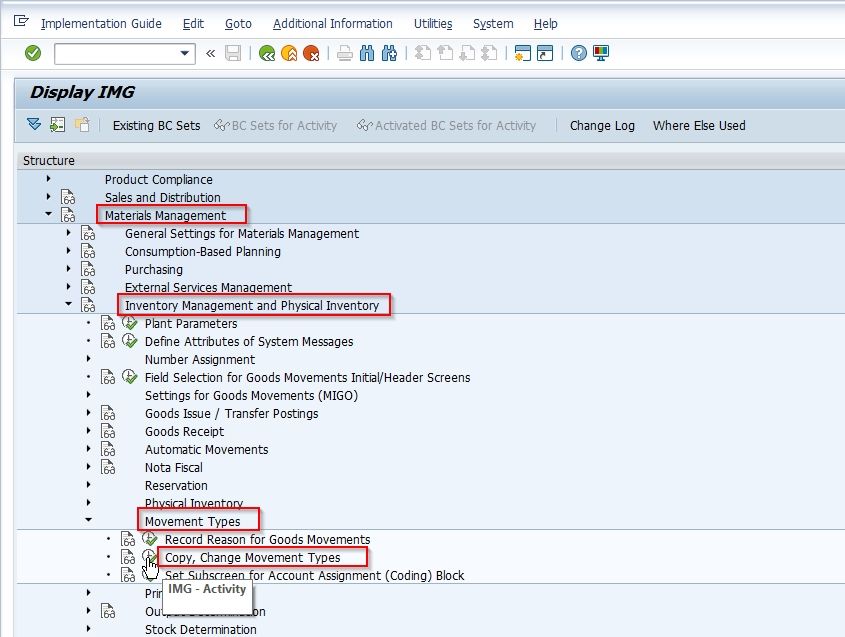Expand the Consumption-Based Planning node
Screen dimensions: 845x637
(x=68, y=251)
